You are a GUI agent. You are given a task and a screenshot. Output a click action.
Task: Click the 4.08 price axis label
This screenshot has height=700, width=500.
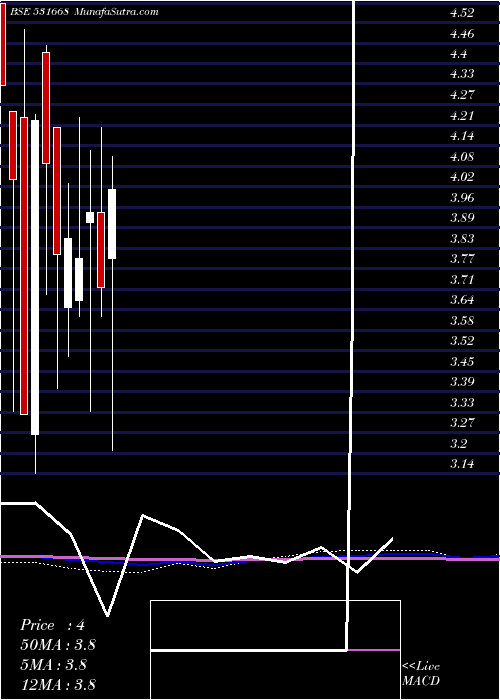[x=462, y=157]
